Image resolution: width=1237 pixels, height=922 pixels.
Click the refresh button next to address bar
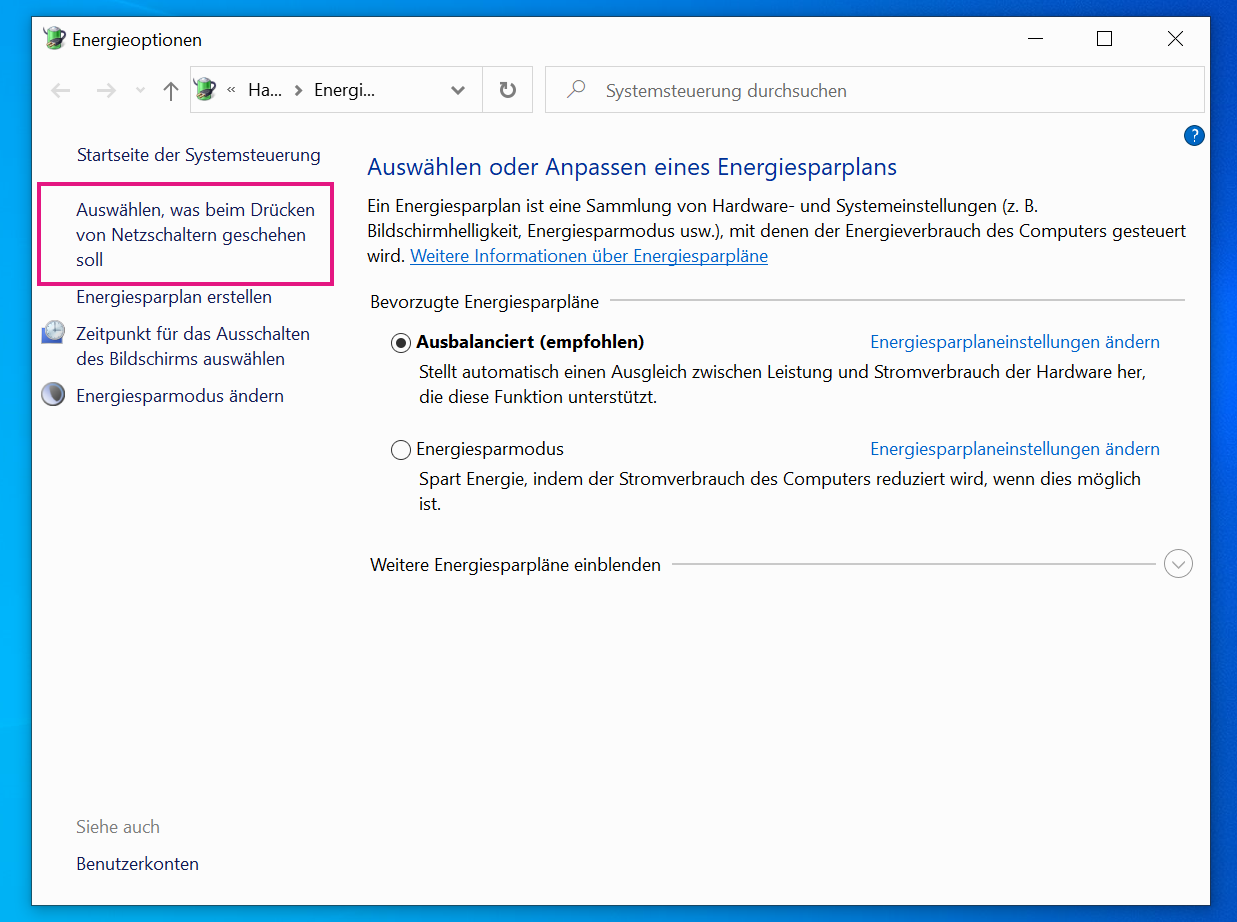(x=508, y=90)
